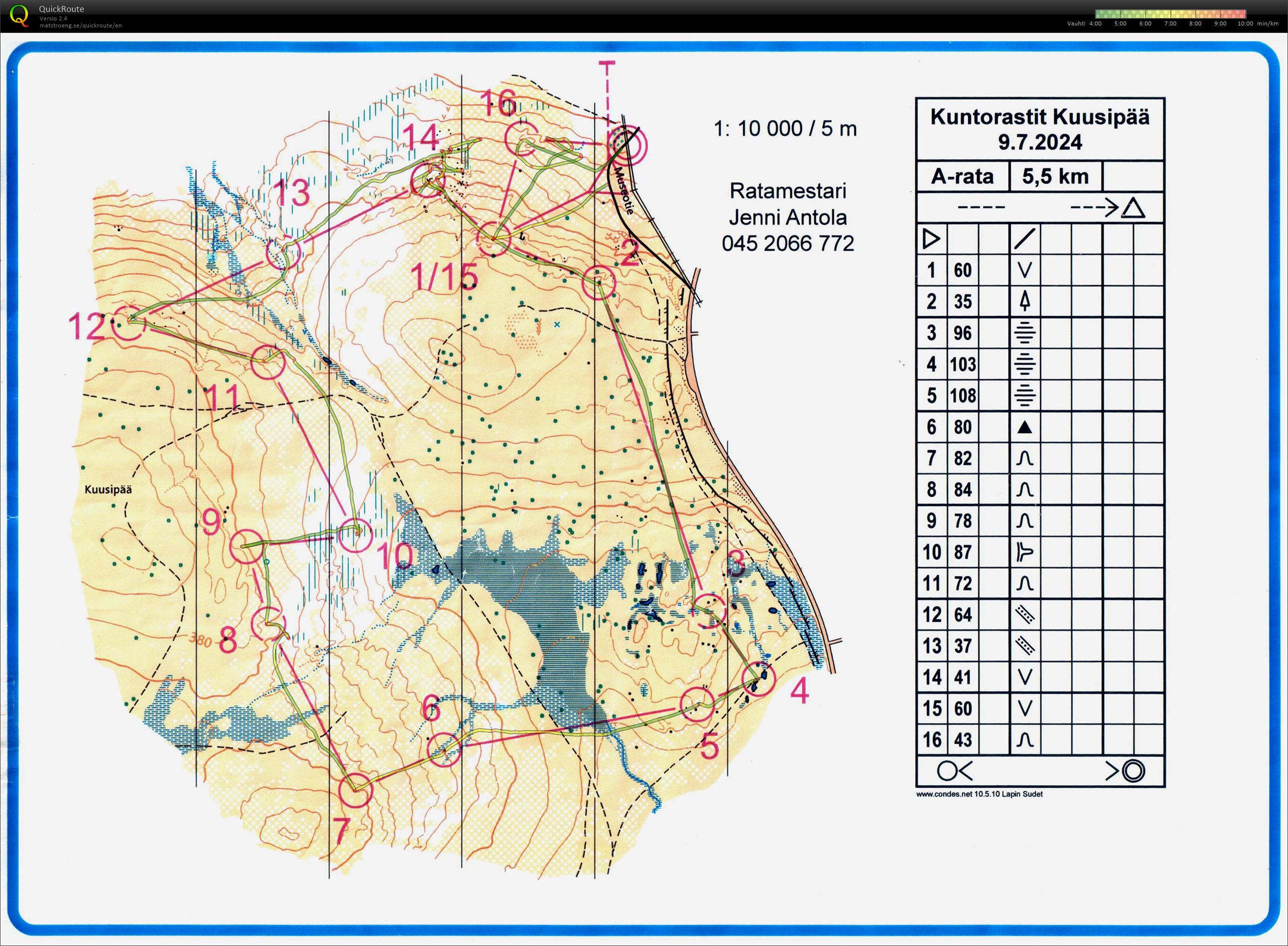Click code 84 in row 8
Screen dimensions: 1288x946
pos(962,490)
